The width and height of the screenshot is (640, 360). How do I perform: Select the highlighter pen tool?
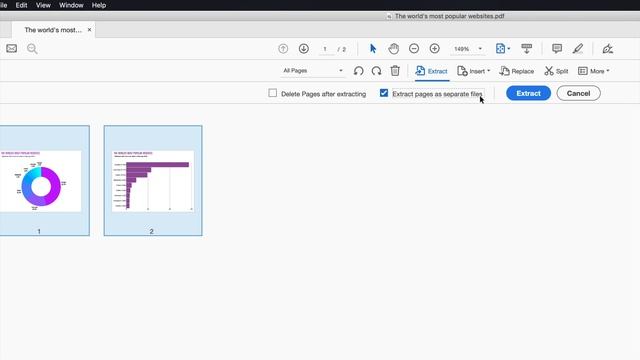[x=578, y=49]
